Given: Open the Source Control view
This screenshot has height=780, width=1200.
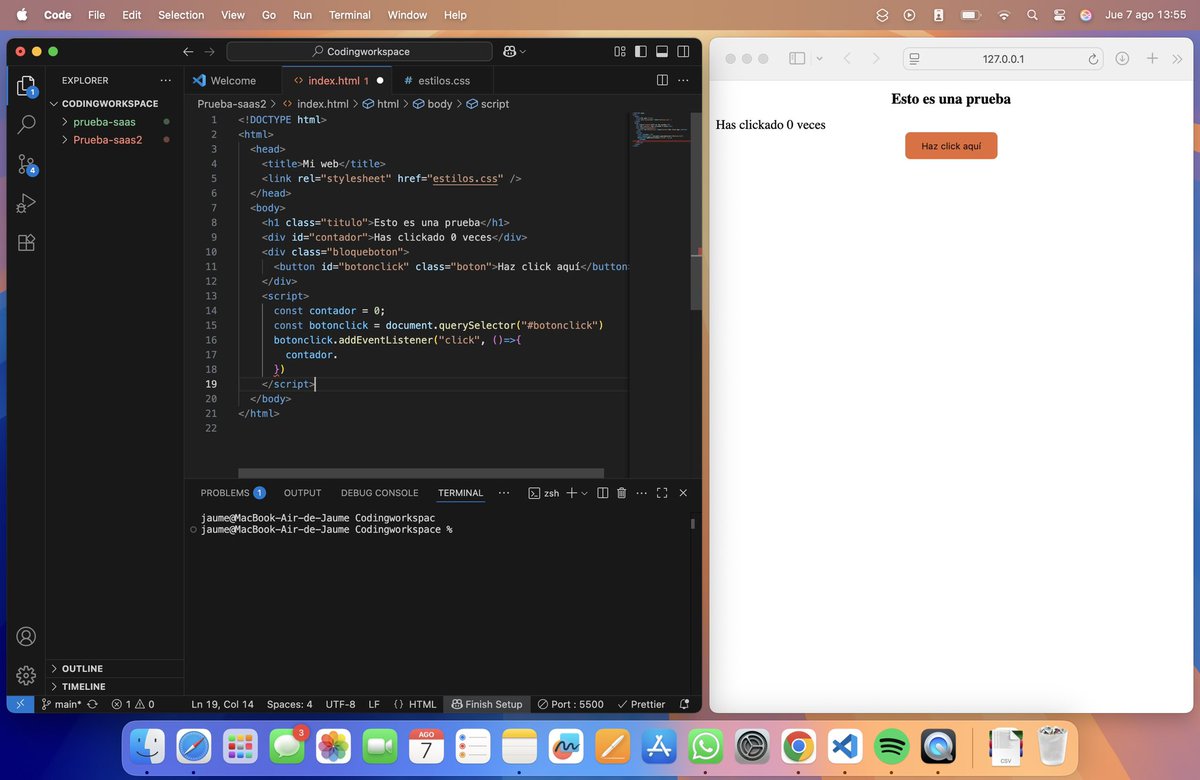Looking at the screenshot, I should pyautogui.click(x=26, y=164).
